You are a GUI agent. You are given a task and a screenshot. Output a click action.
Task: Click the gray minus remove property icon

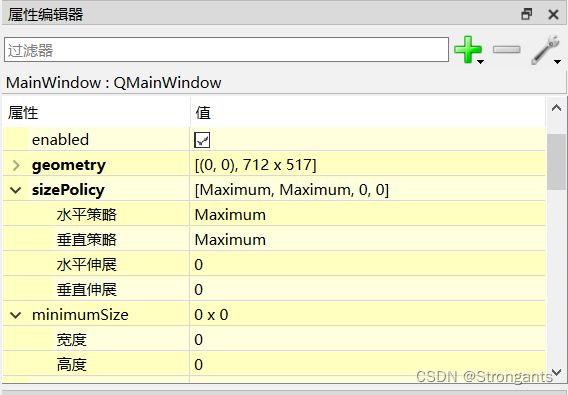click(x=507, y=49)
